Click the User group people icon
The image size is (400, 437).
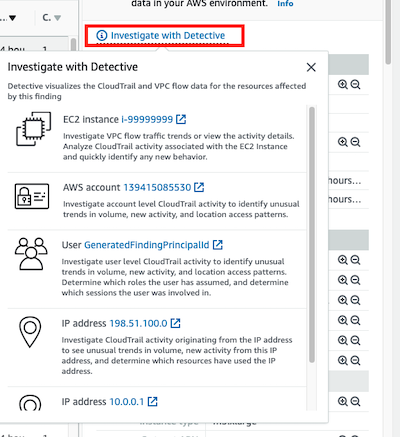(31, 254)
